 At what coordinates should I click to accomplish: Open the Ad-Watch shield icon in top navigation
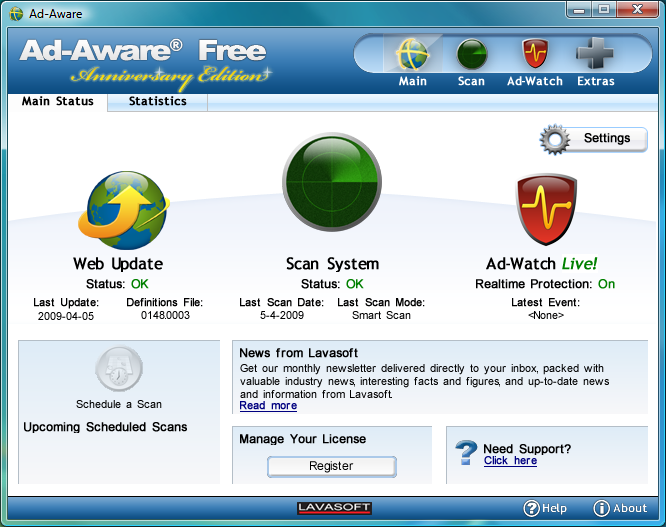click(x=535, y=54)
